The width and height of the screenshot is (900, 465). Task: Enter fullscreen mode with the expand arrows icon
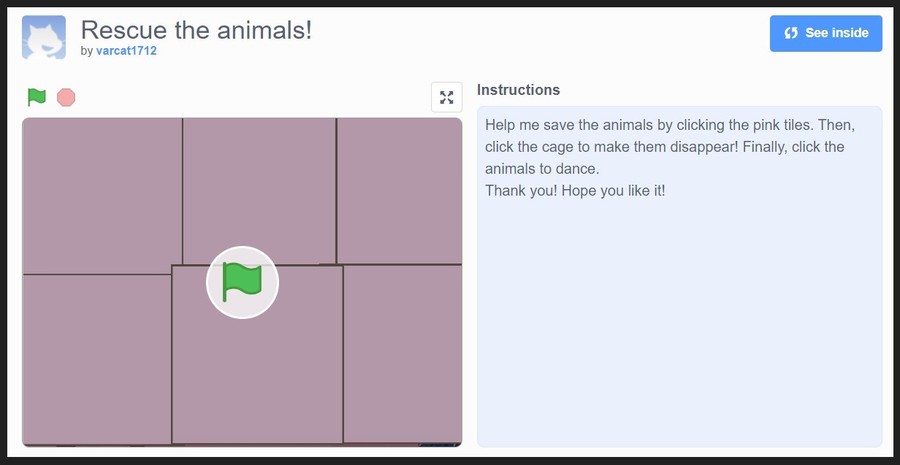(x=447, y=97)
